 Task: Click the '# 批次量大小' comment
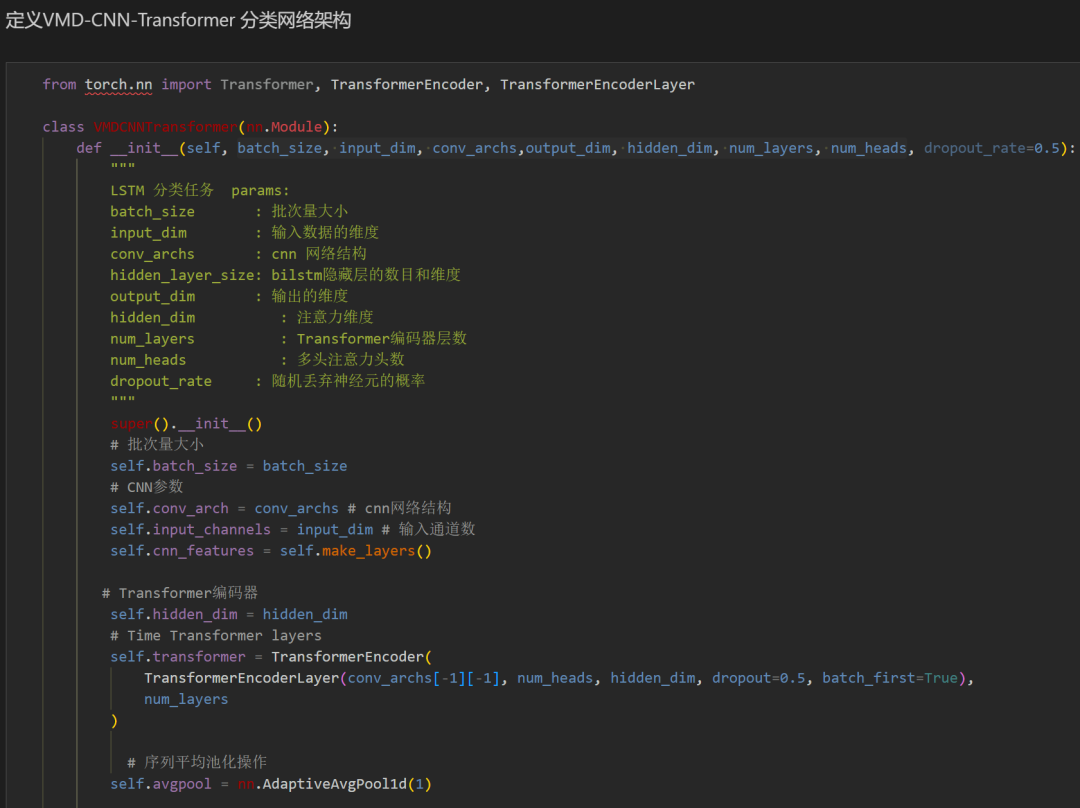[156, 444]
